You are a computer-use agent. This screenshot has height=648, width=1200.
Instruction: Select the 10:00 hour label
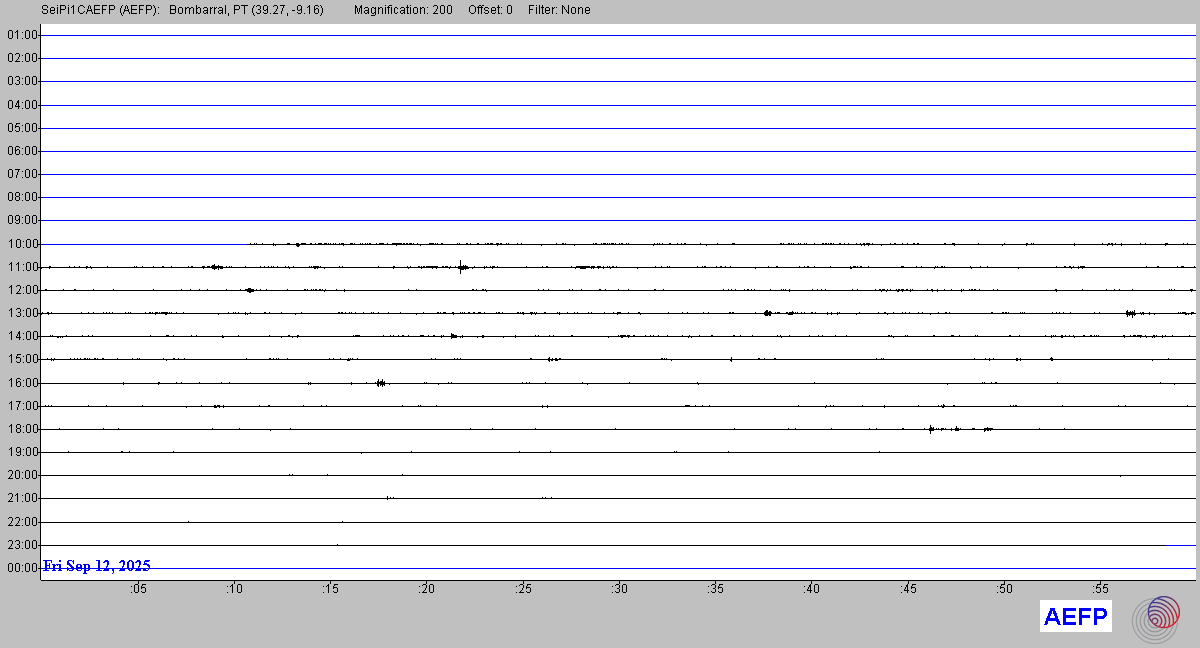pos(22,244)
